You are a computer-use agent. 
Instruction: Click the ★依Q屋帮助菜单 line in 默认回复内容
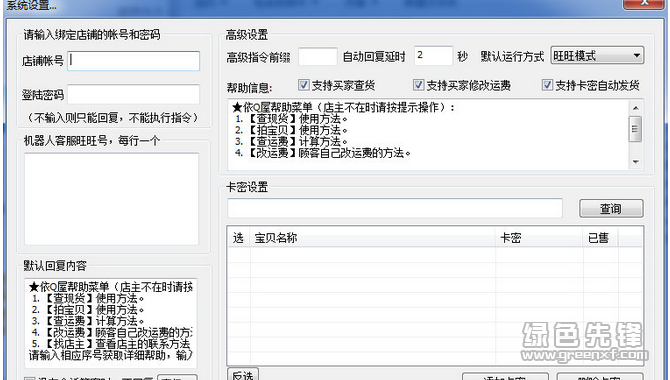[111, 287]
